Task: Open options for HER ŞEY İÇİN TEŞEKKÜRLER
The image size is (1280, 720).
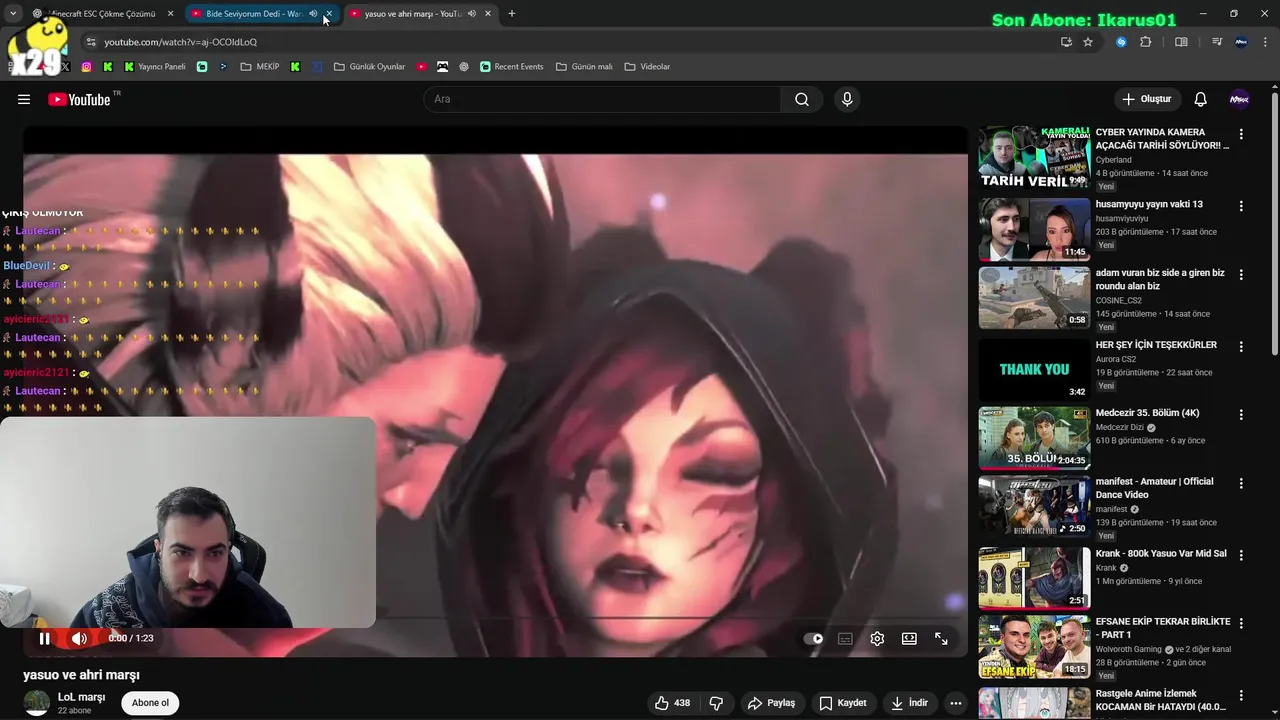Action: [1241, 347]
